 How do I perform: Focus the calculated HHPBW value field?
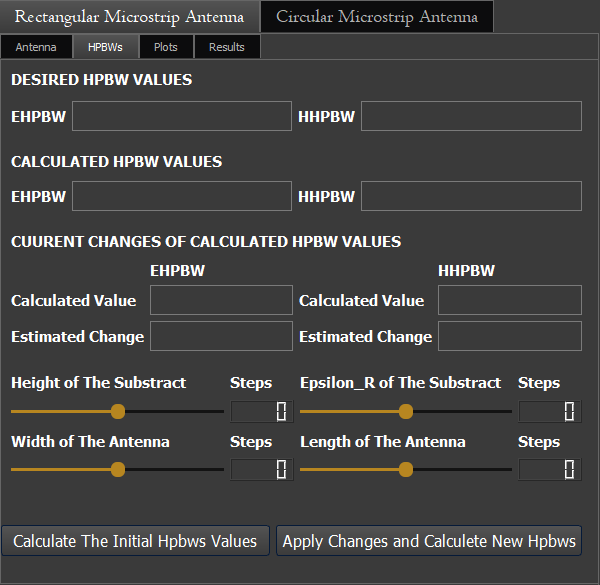(x=471, y=196)
